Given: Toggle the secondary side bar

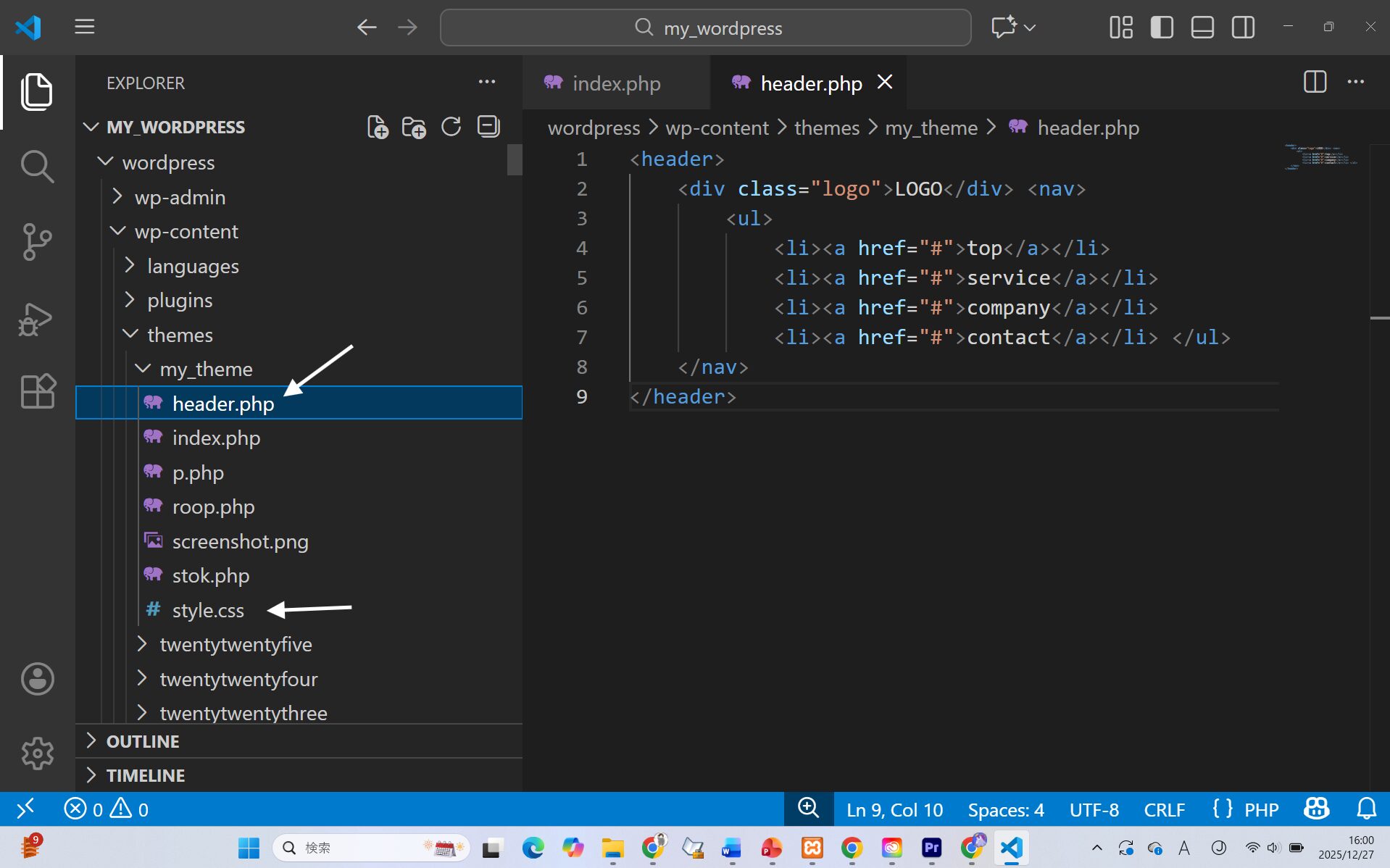Looking at the screenshot, I should point(1243,28).
